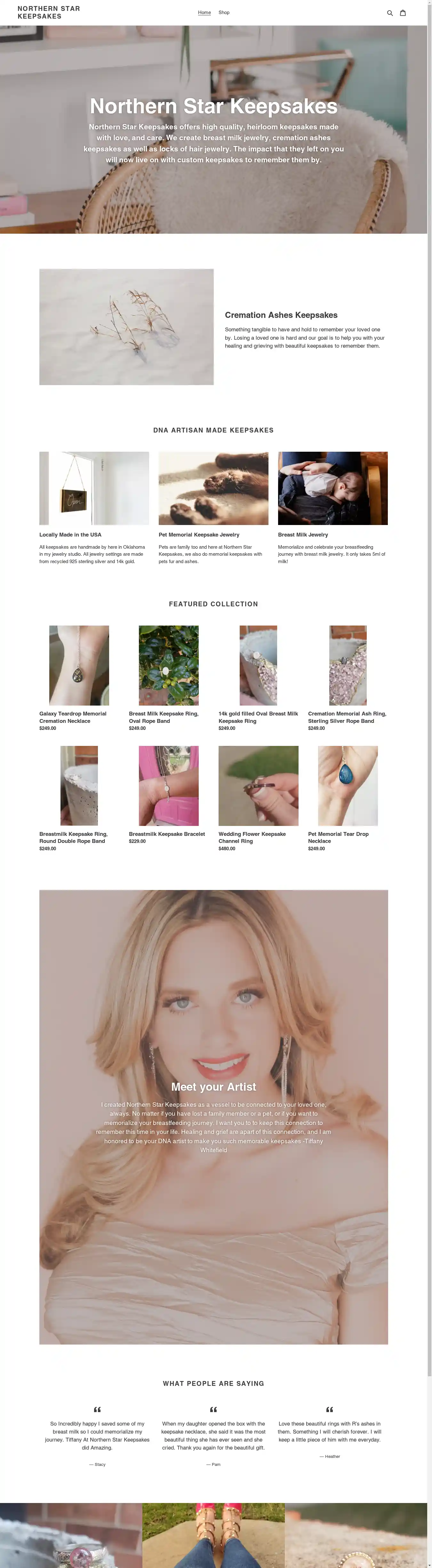This screenshot has height=1568, width=432.
Task: Open the shopping cart icon
Action: (x=403, y=13)
